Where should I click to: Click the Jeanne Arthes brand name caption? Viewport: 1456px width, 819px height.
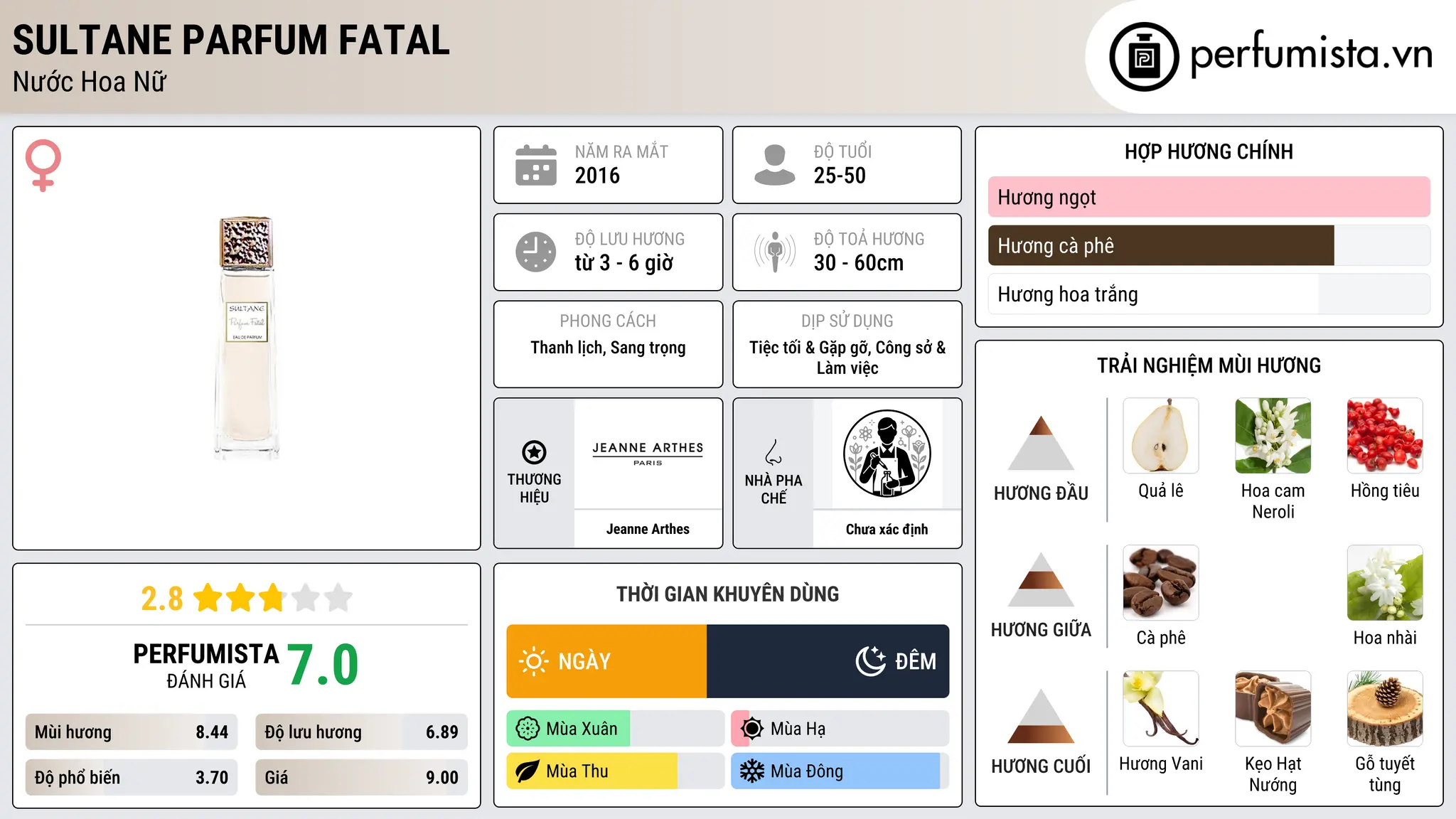tap(648, 529)
